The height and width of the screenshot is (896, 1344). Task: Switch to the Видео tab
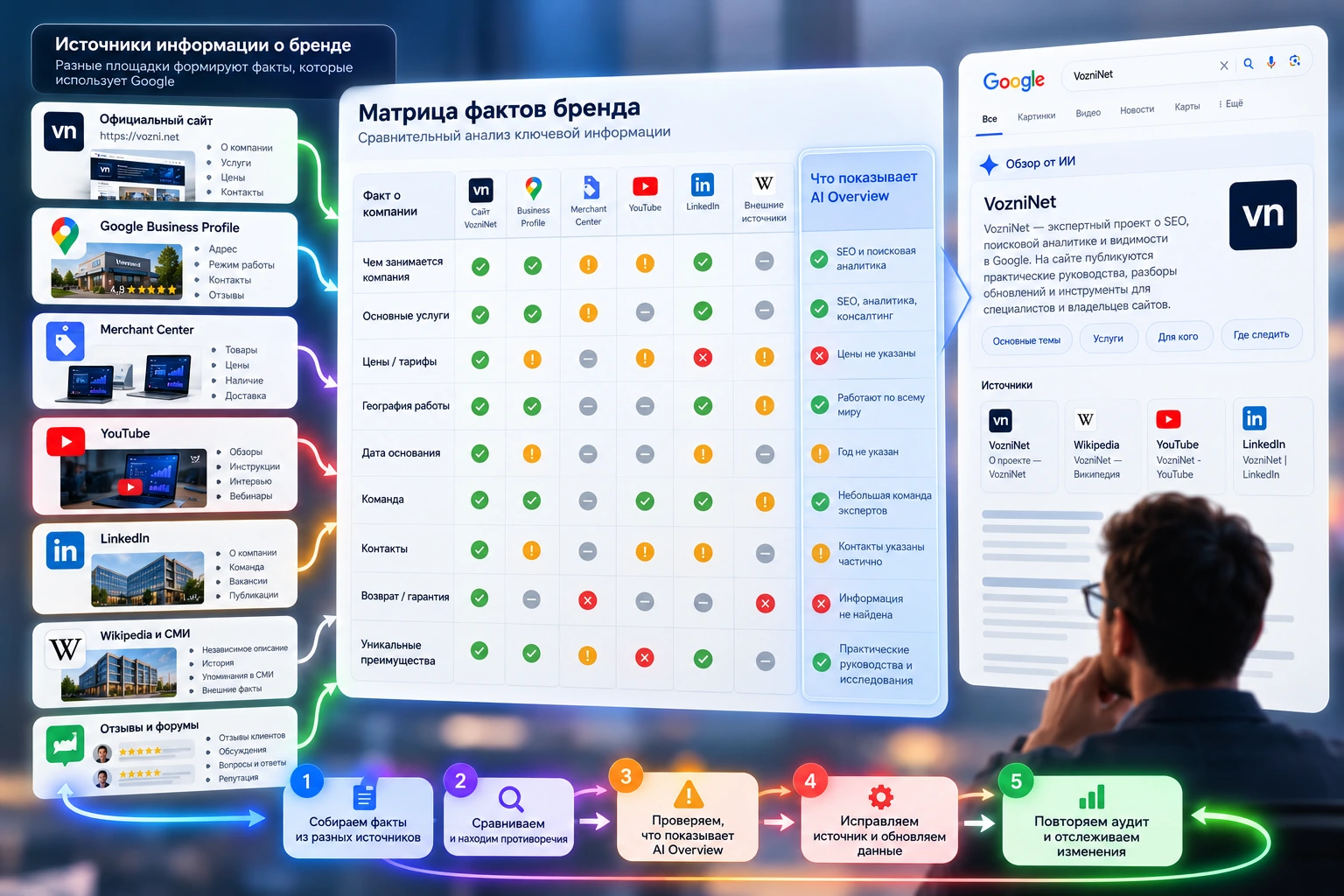pyautogui.click(x=1088, y=113)
